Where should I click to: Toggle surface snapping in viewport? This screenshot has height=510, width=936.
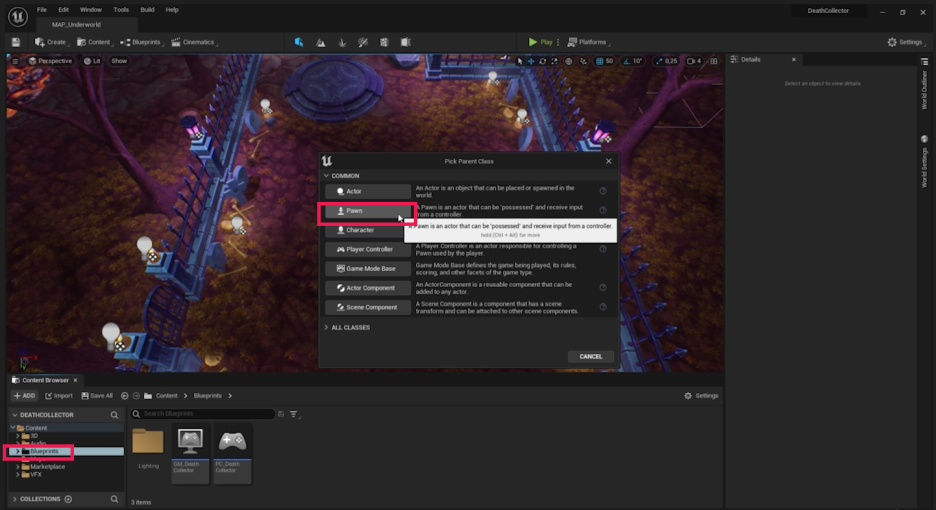[x=583, y=61]
